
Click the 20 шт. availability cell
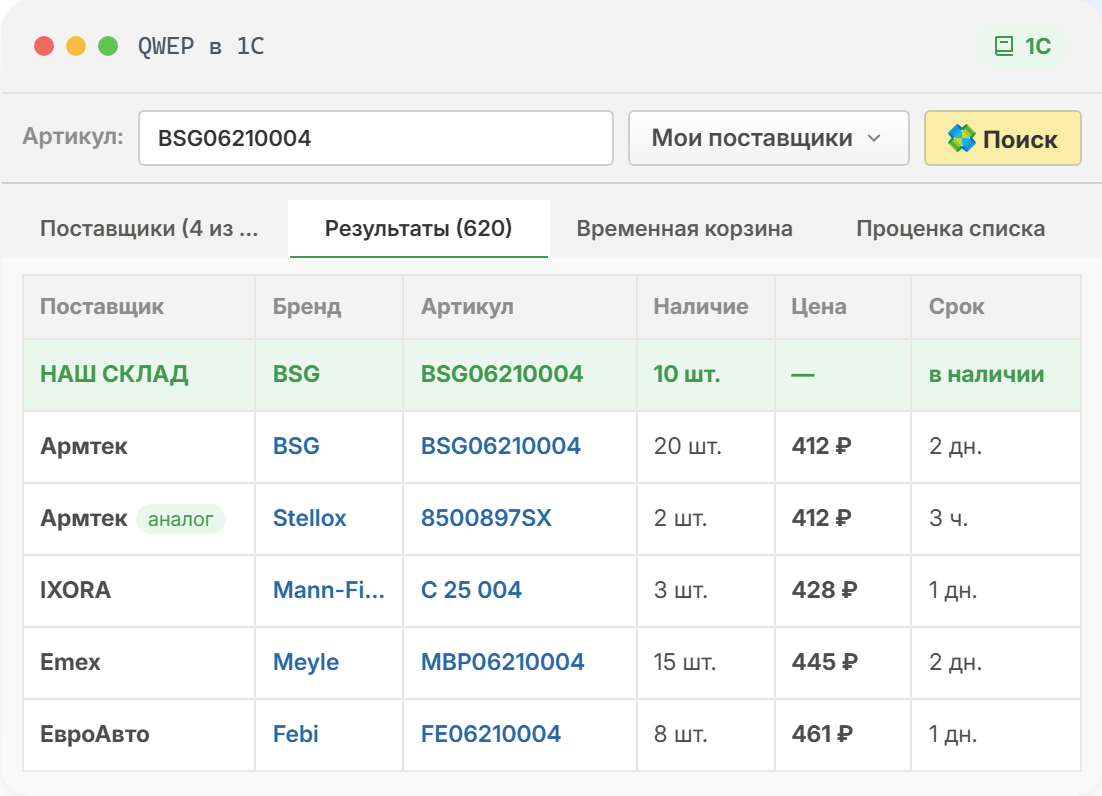tap(706, 447)
